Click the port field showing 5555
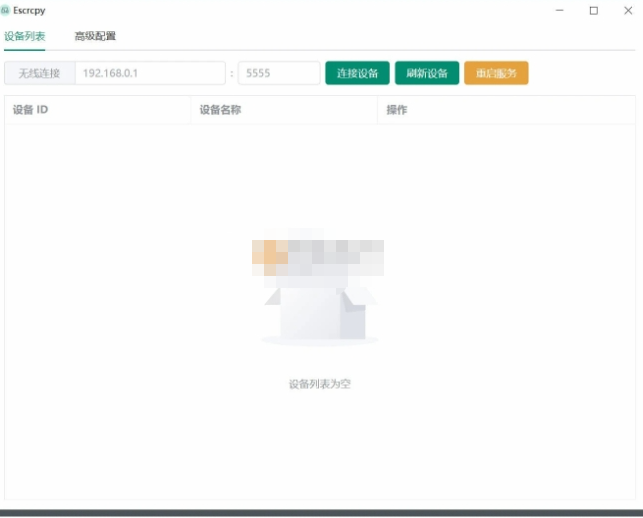643x518 pixels. [x=279, y=73]
